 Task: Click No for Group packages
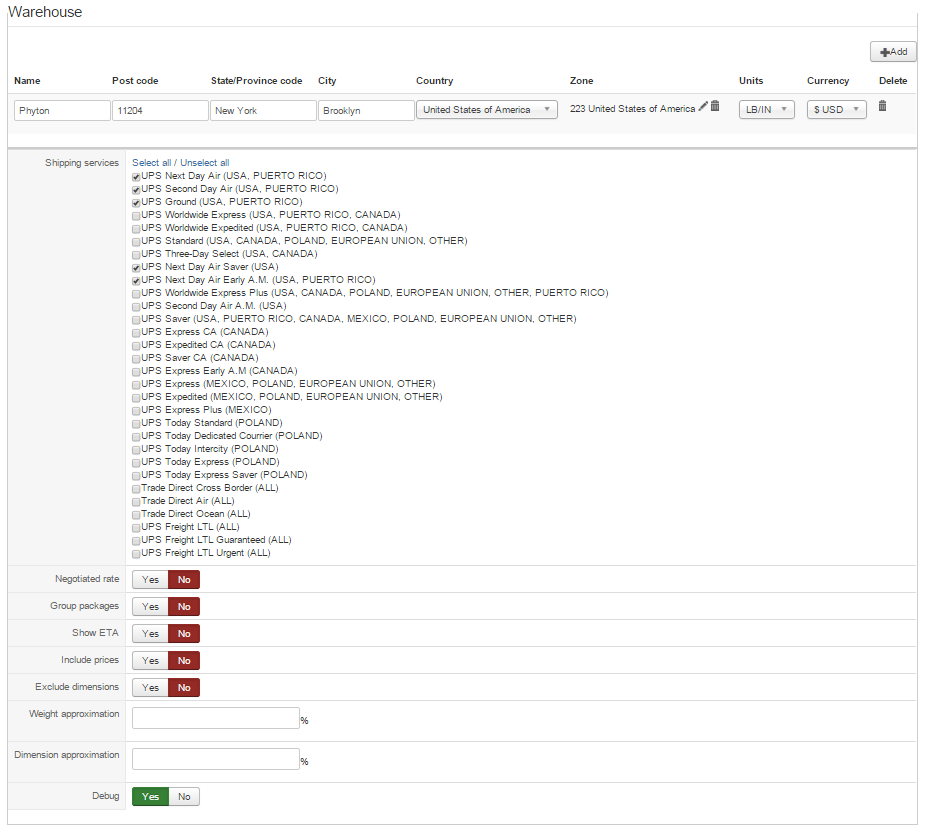tap(184, 607)
